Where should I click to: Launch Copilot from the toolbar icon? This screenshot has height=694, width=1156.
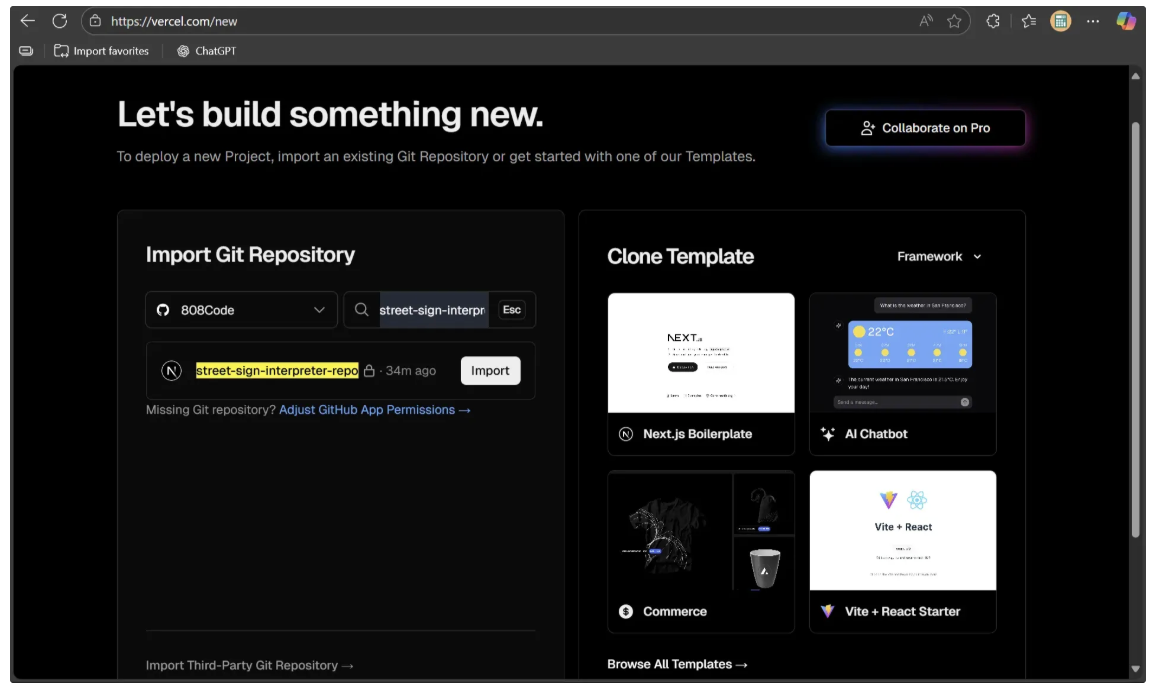pos(1126,21)
